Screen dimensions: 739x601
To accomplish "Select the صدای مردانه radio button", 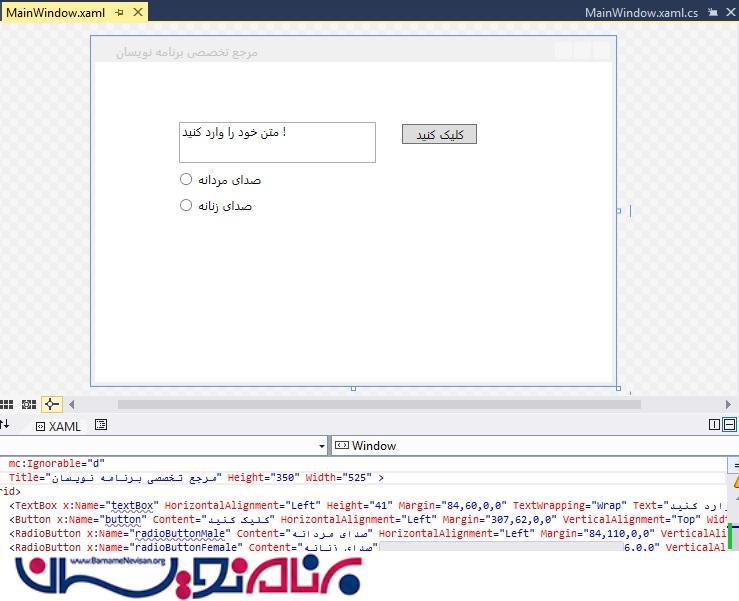I will click(x=186, y=180).
